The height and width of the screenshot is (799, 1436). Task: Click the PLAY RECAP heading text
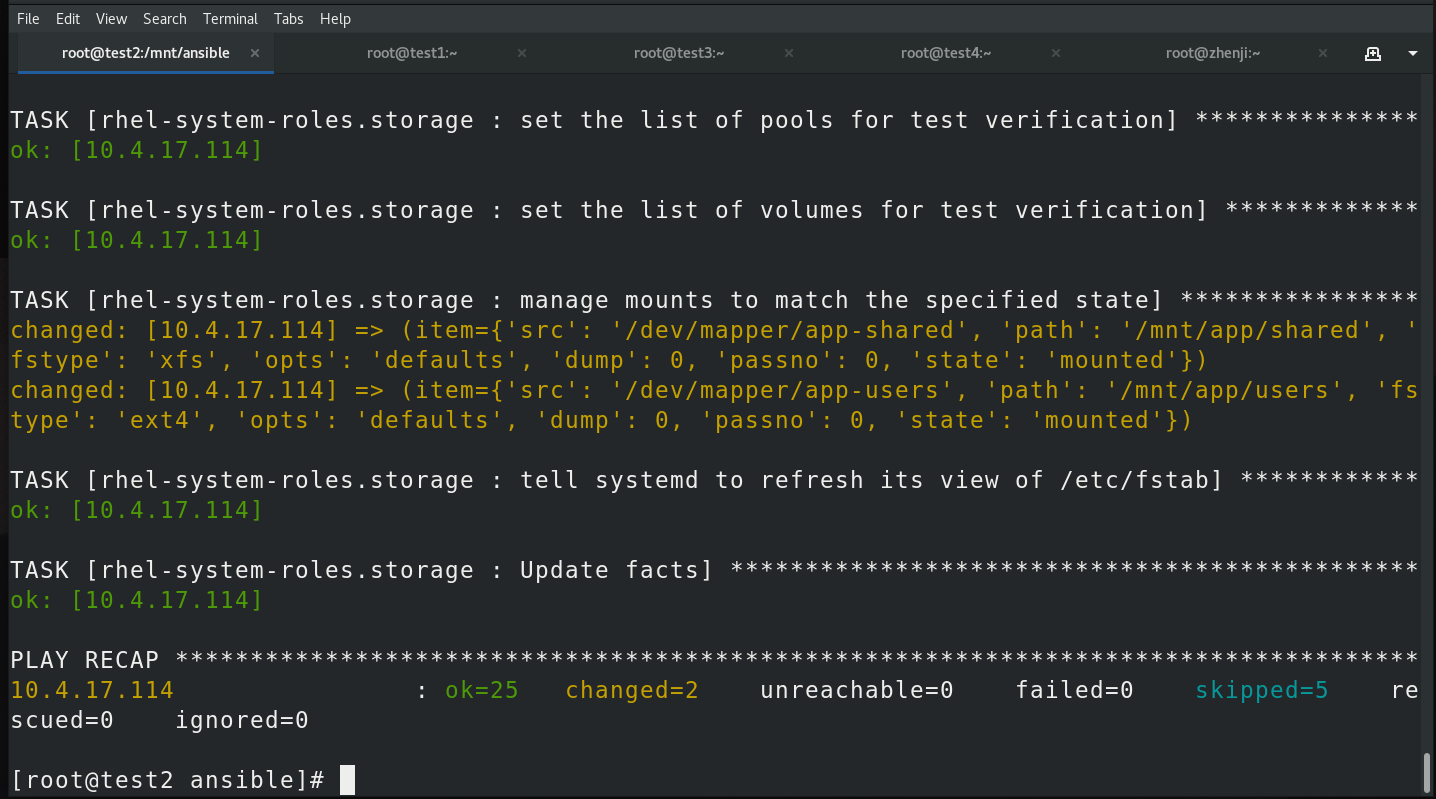coord(84,660)
